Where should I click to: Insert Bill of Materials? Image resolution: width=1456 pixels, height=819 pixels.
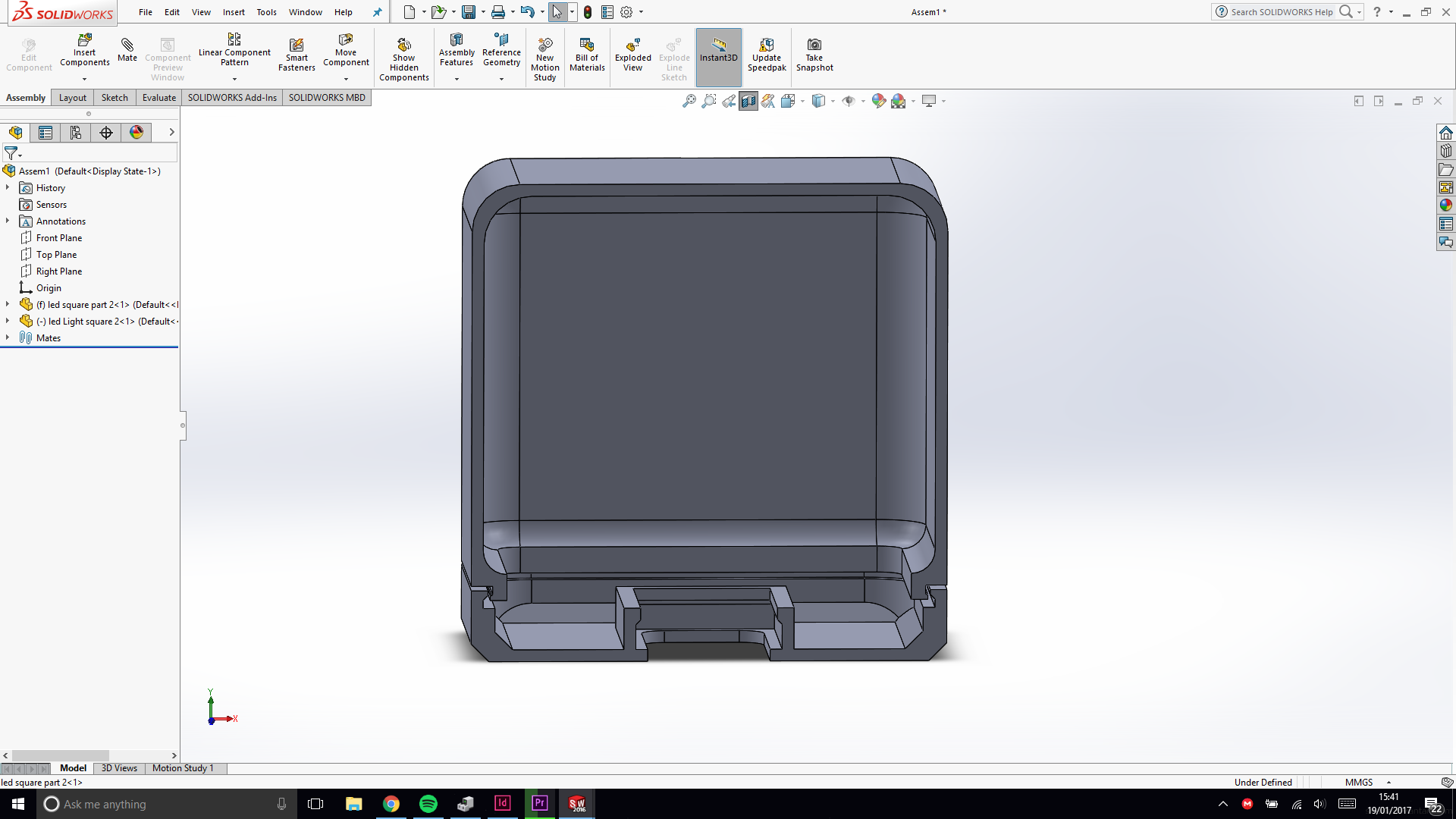click(x=587, y=55)
